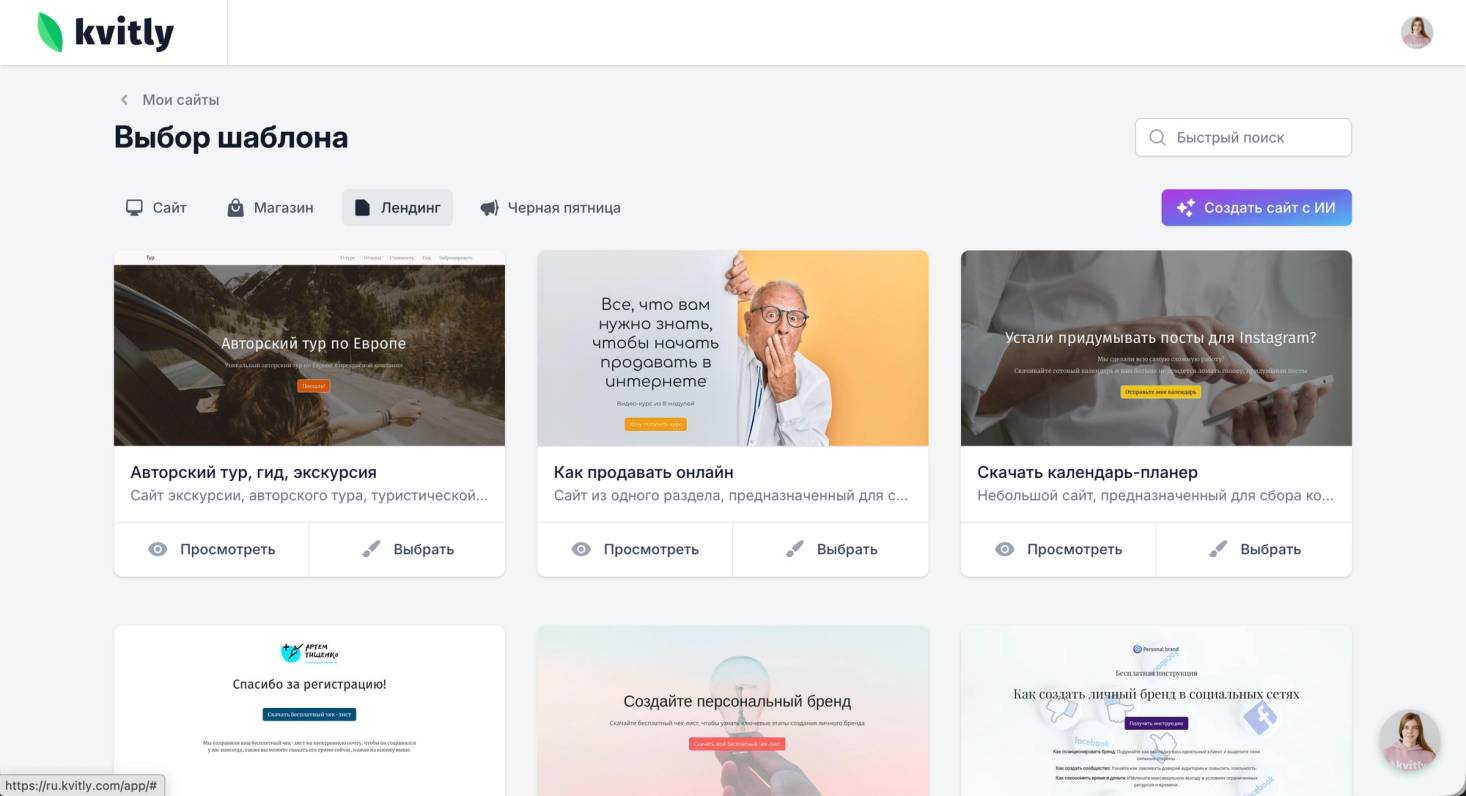
Task: Click the brush icon under Как продавать онлайн
Action: pyautogui.click(x=795, y=549)
